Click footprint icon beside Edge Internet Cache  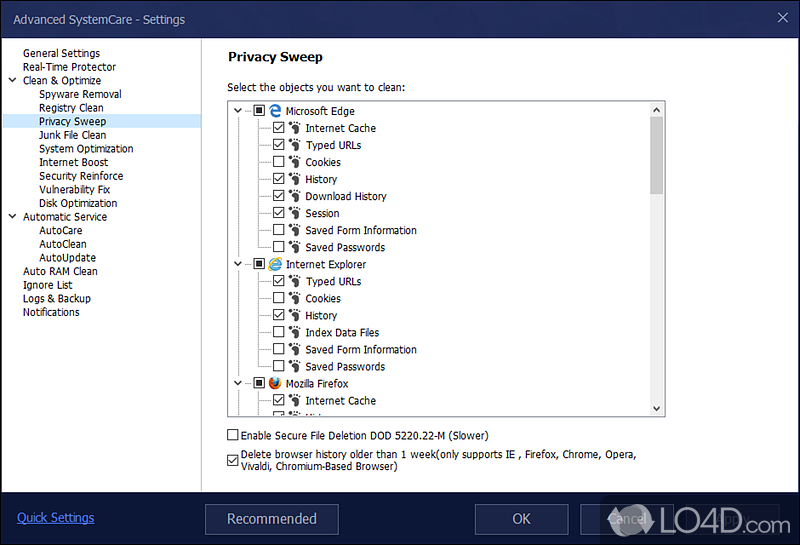[x=295, y=128]
